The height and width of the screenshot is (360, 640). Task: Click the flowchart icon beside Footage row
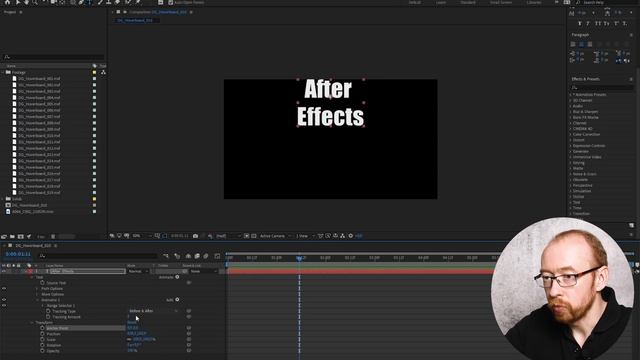(103, 72)
